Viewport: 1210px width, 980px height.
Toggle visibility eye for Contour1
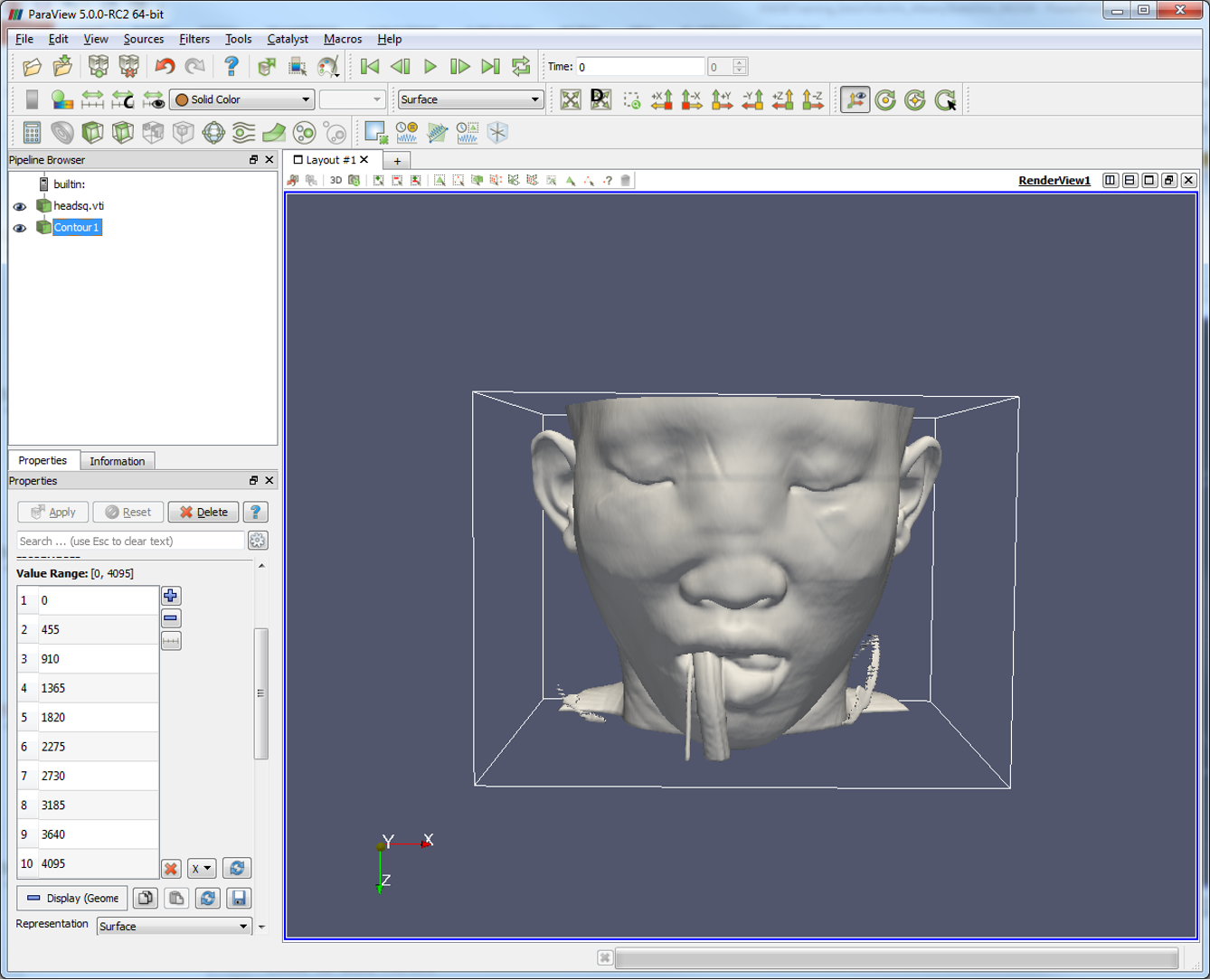[x=20, y=228]
